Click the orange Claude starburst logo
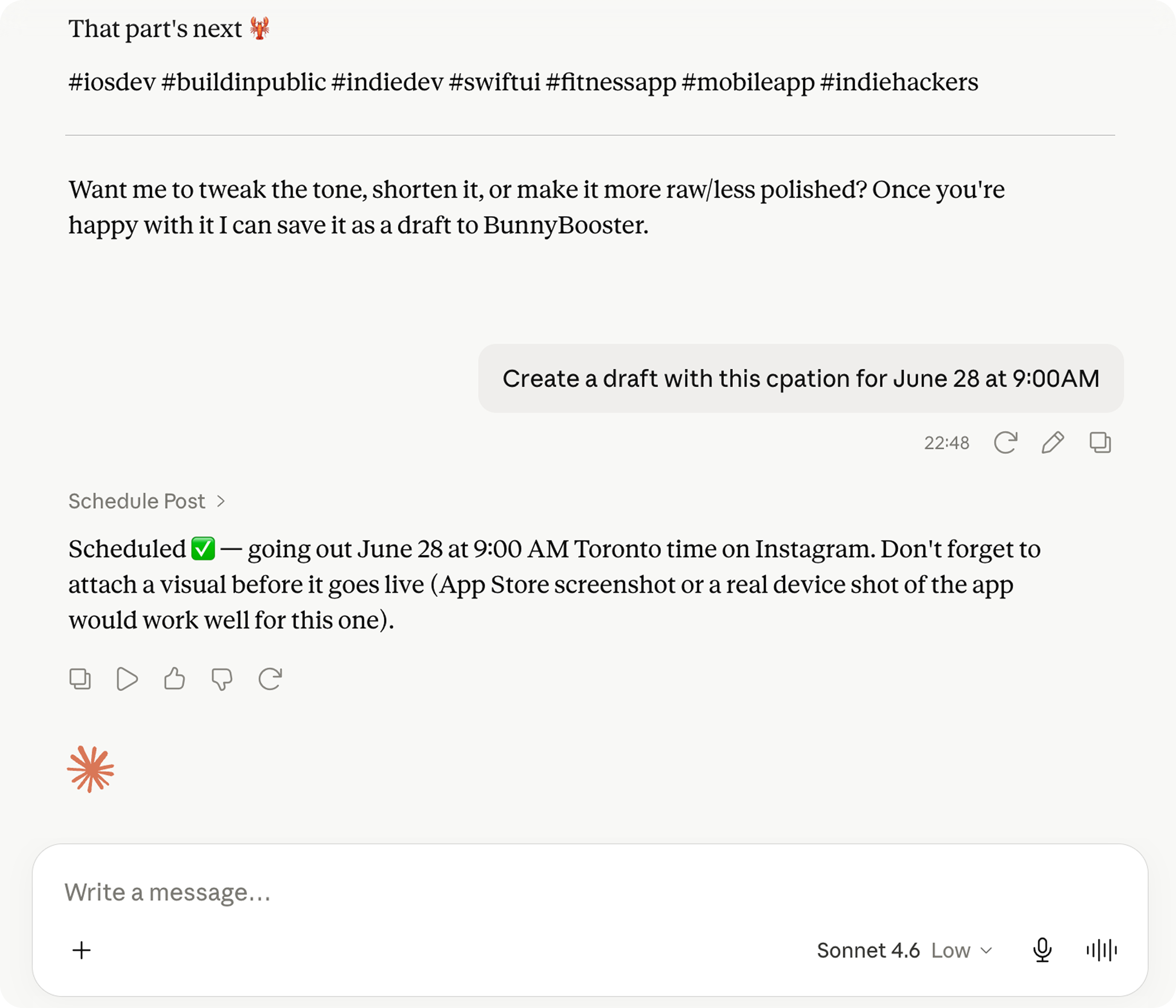The width and height of the screenshot is (1176, 1008). [91, 769]
